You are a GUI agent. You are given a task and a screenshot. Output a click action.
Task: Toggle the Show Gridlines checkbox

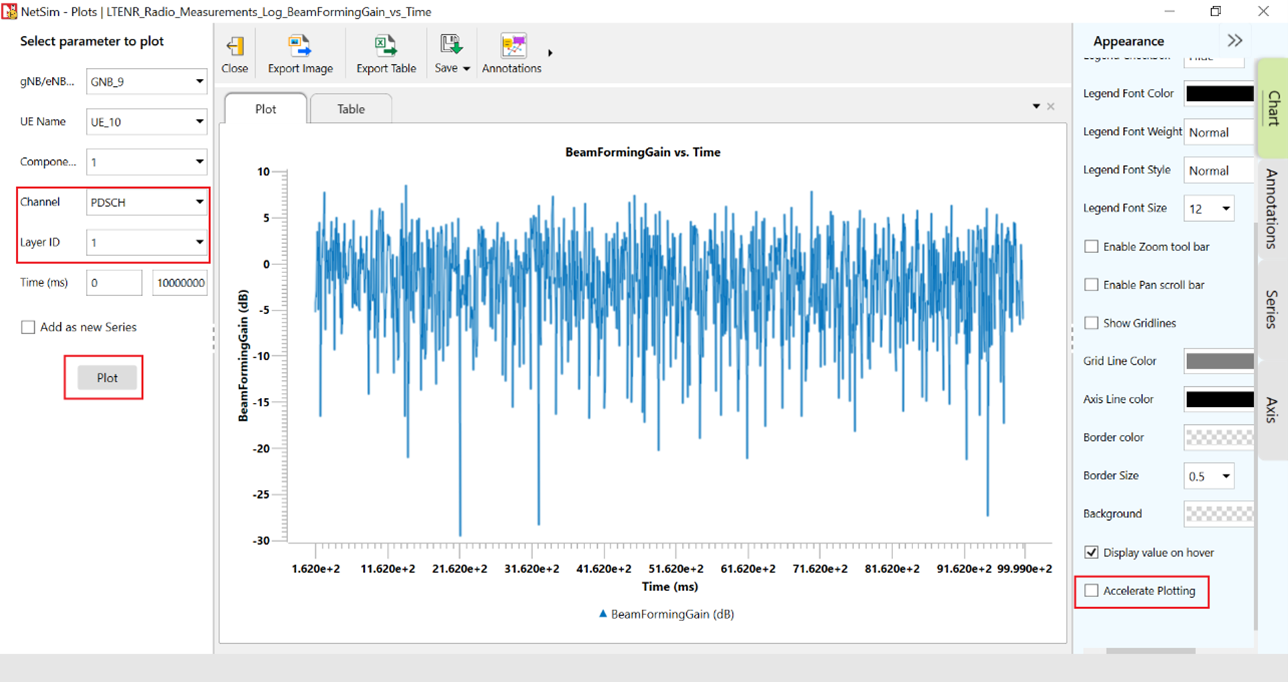(1091, 323)
